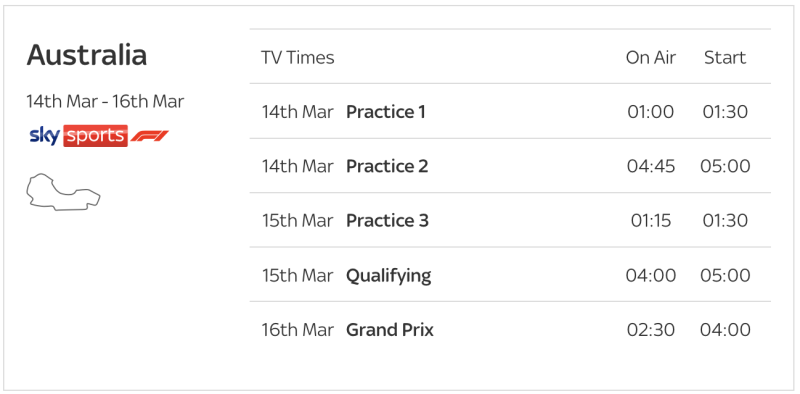Click the Qualifying 04:00 on-air time
The height and width of the screenshot is (394, 800).
click(651, 276)
